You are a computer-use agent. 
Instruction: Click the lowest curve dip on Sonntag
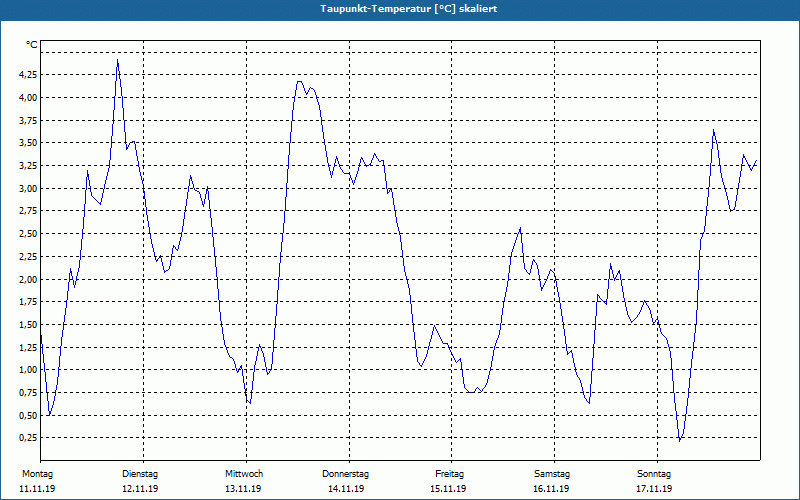(x=680, y=440)
